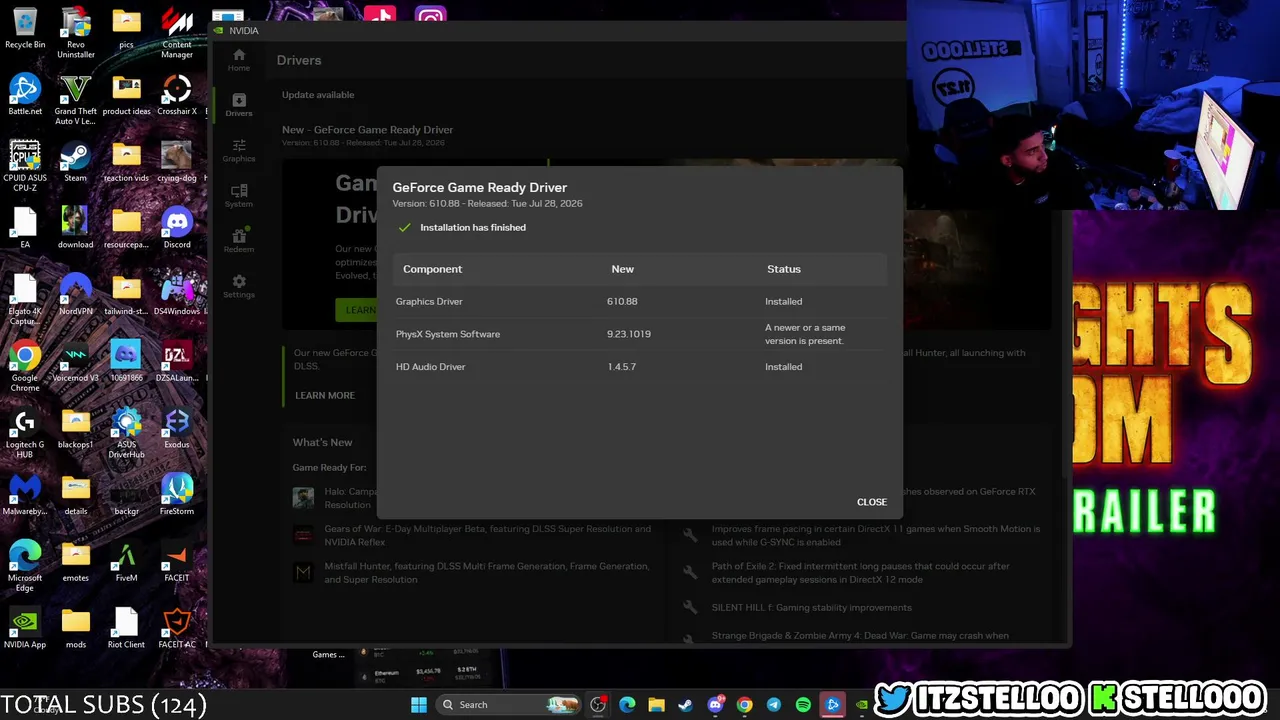Open System section in NVIDIA sidebar

[239, 195]
